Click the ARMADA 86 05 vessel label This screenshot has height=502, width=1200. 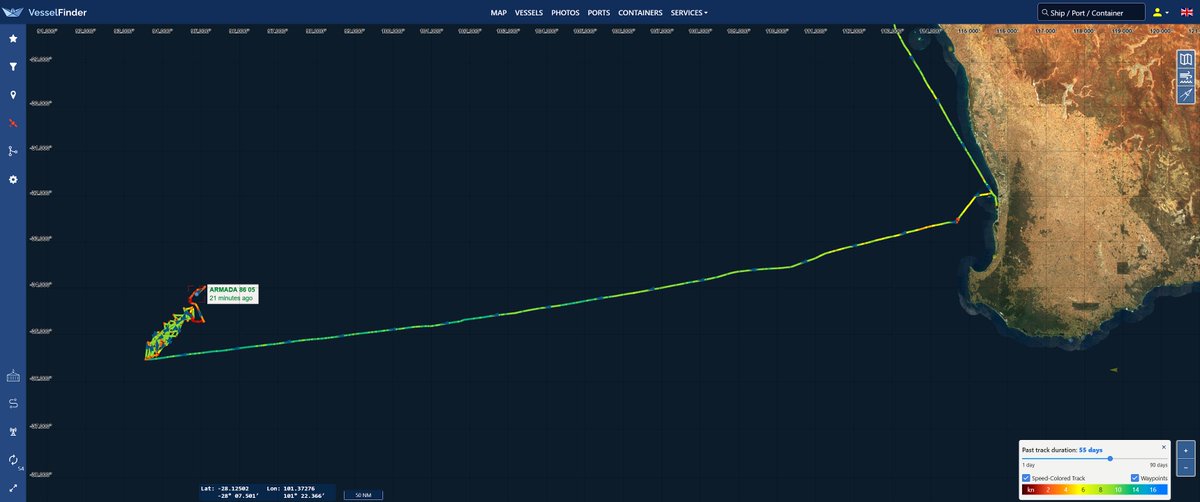(x=232, y=289)
